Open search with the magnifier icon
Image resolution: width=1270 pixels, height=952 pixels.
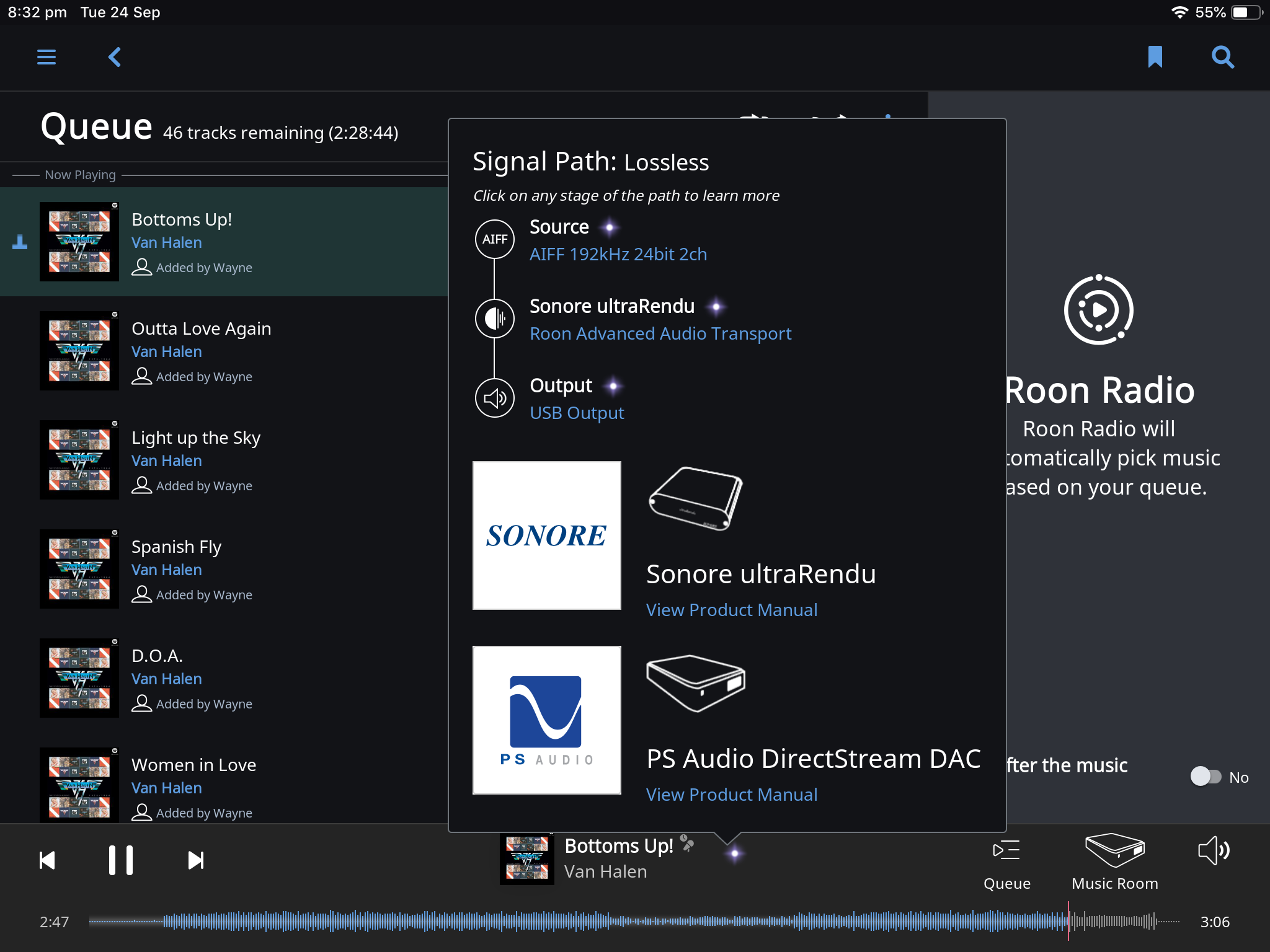point(1223,57)
